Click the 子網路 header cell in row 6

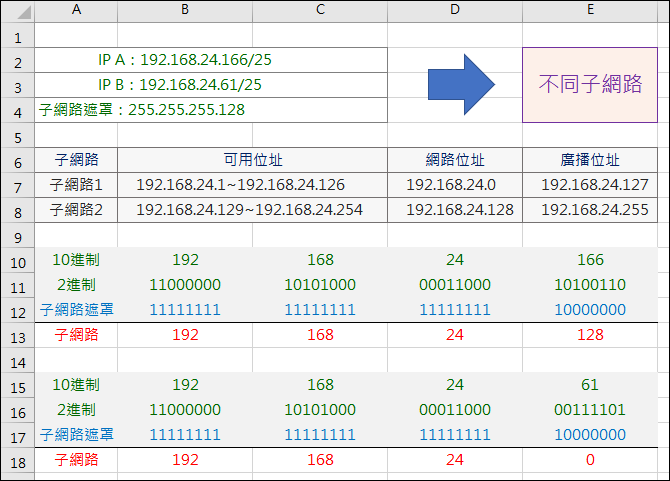76,160
